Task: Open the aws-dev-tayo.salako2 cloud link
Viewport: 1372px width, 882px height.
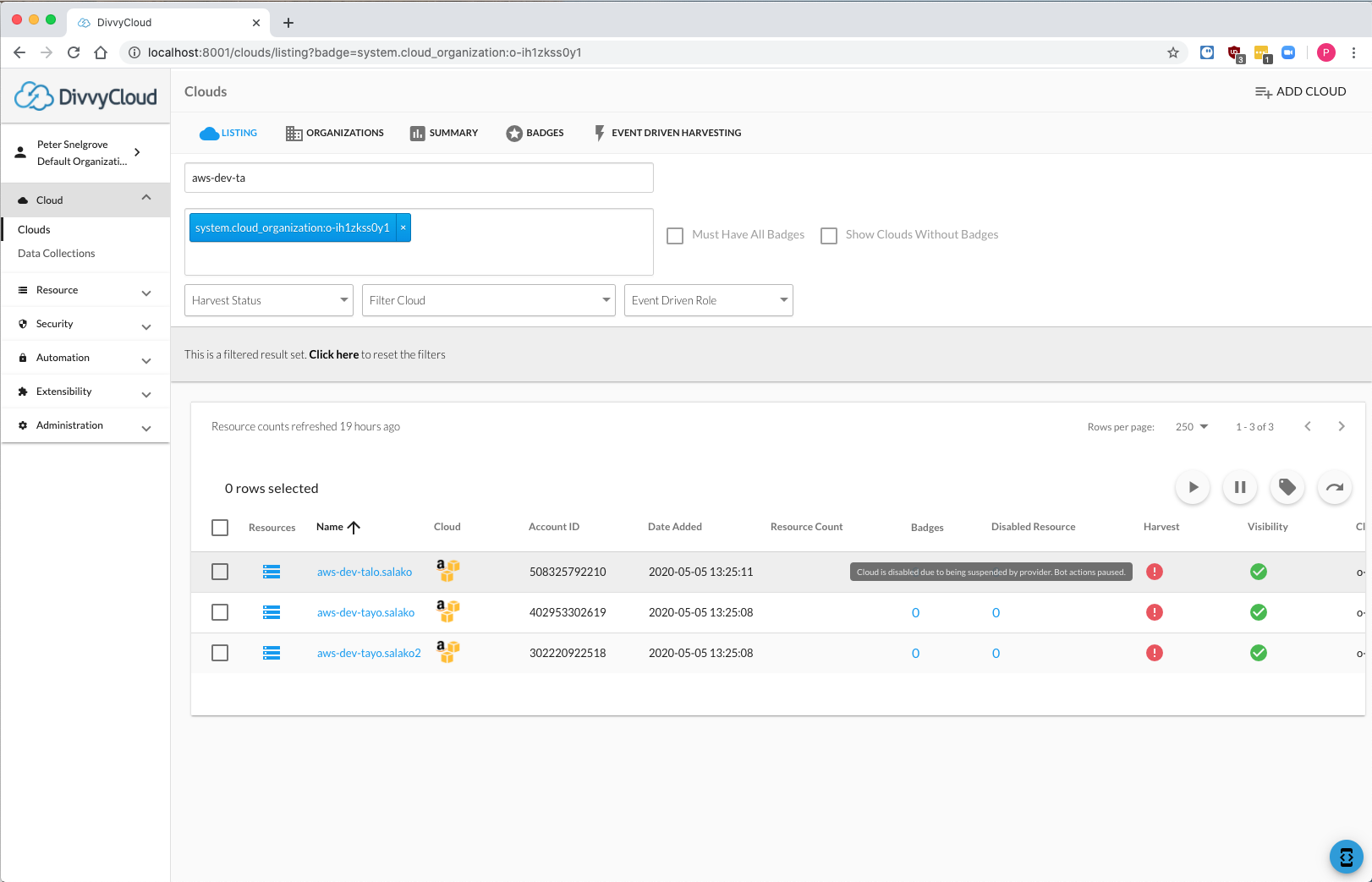Action: 369,653
